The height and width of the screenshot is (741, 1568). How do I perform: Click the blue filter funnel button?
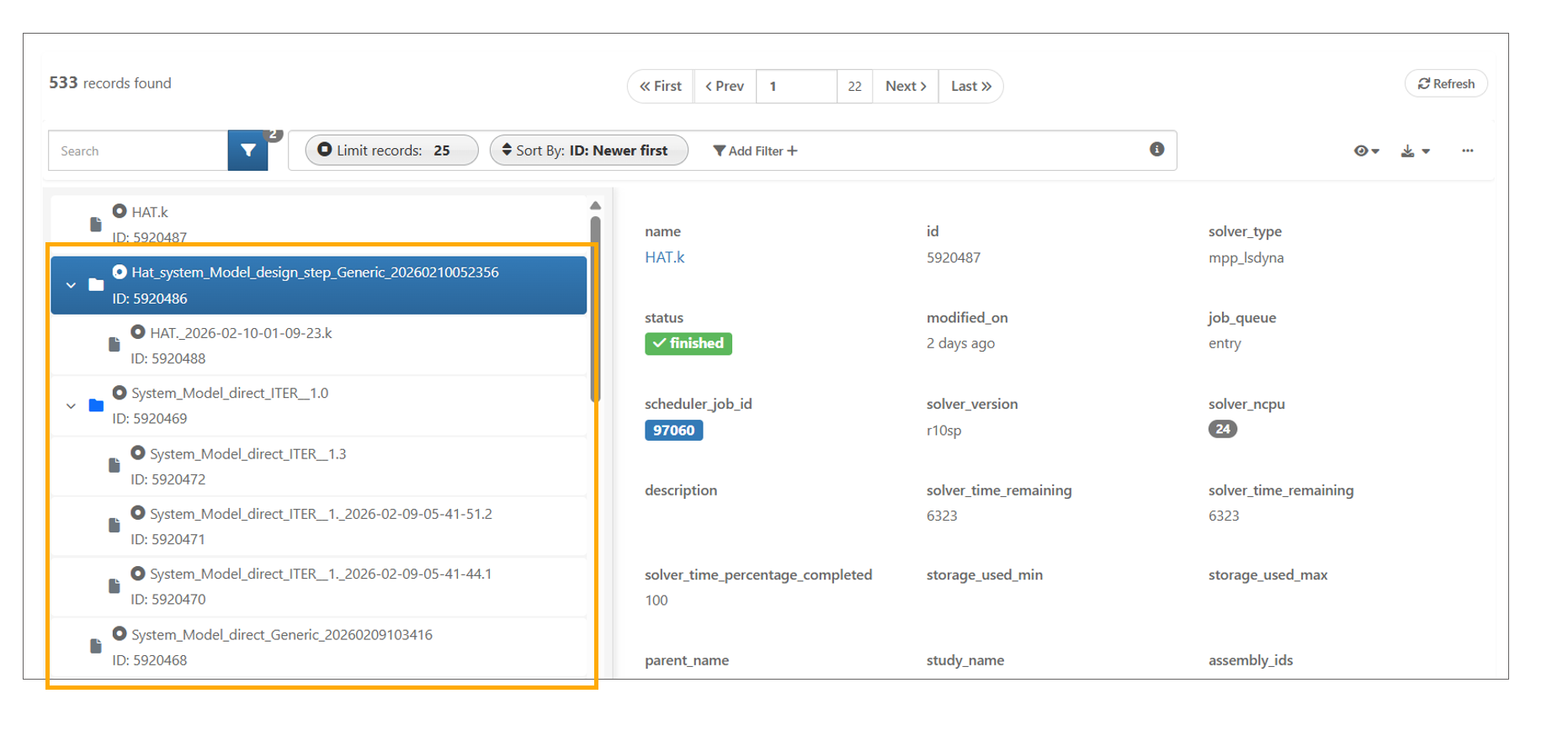pos(247,151)
